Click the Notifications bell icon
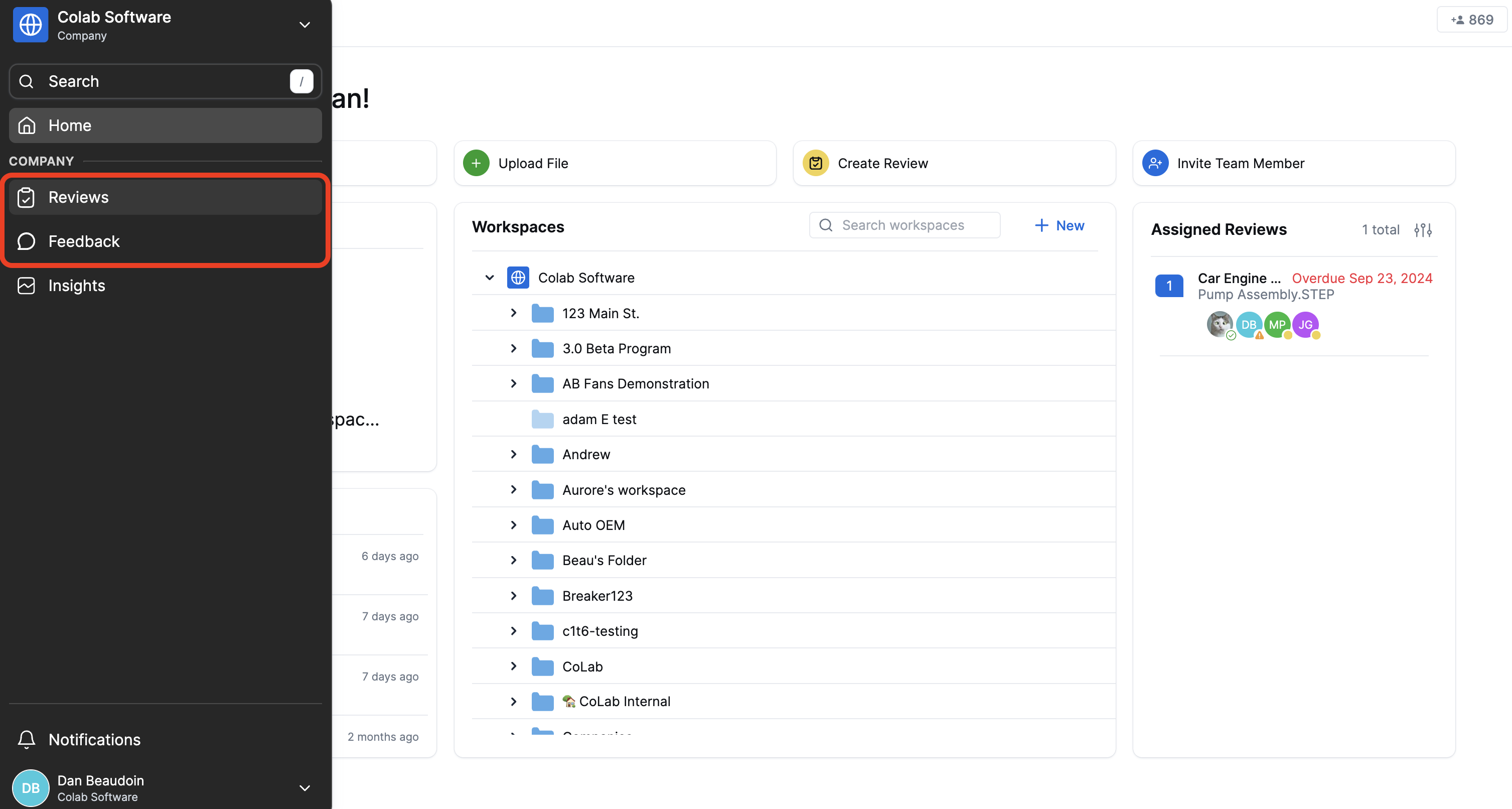Viewport: 1512px width, 809px height. [x=27, y=739]
